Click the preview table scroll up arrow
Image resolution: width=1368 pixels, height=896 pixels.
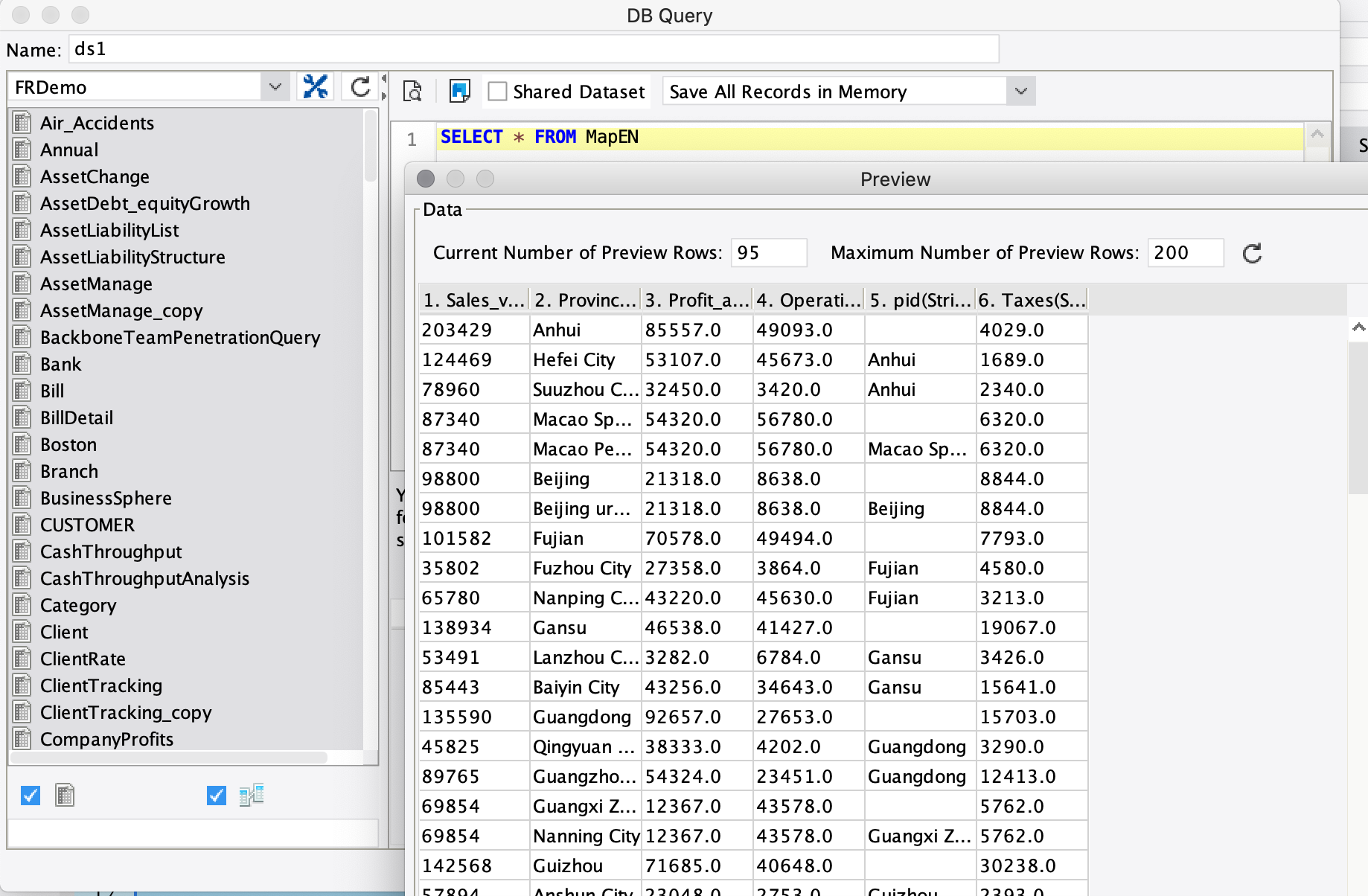[x=1358, y=327]
